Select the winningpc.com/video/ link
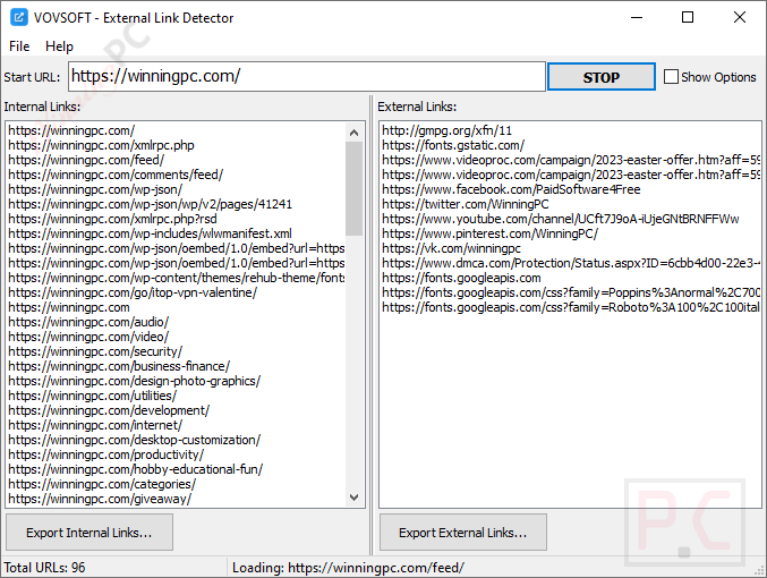This screenshot has height=578, width=767. [x=89, y=336]
